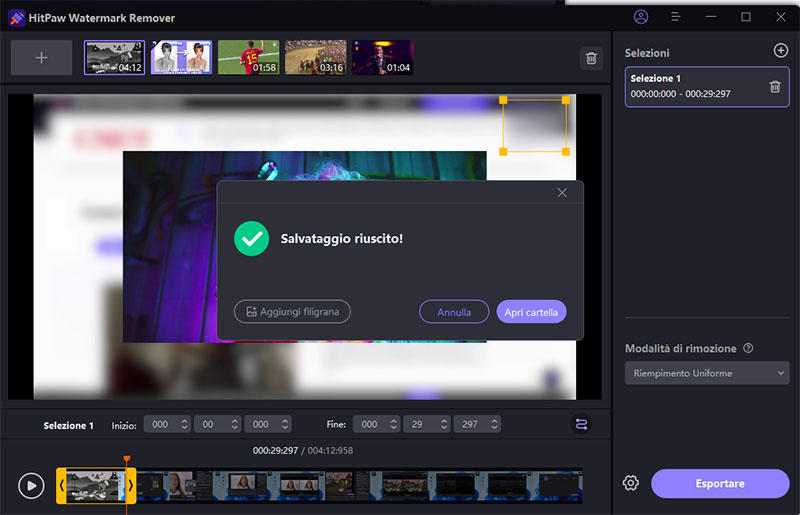Select the soccer video thumbnail 01:58
This screenshot has height=515, width=800.
(248, 58)
